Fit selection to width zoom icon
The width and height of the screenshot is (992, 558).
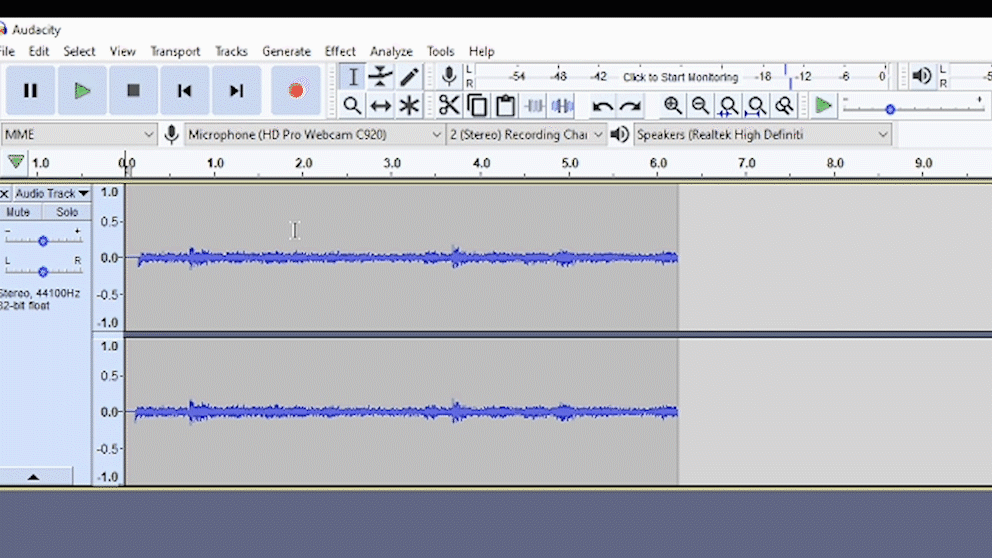pyautogui.click(x=728, y=105)
